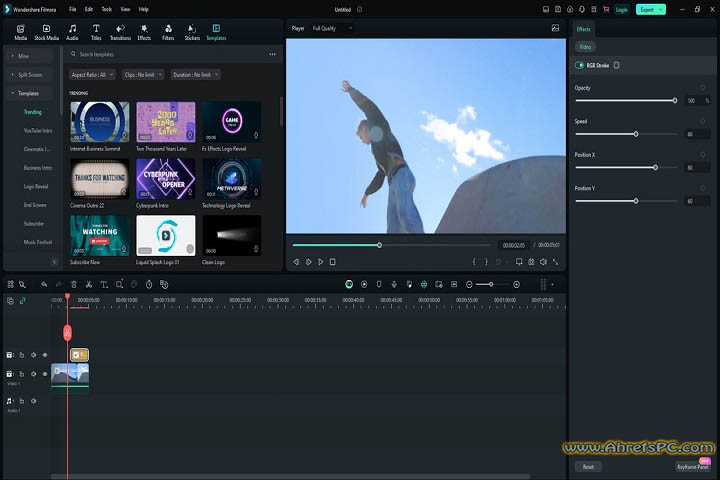Toggle Speed keyframe diamond

(703, 121)
